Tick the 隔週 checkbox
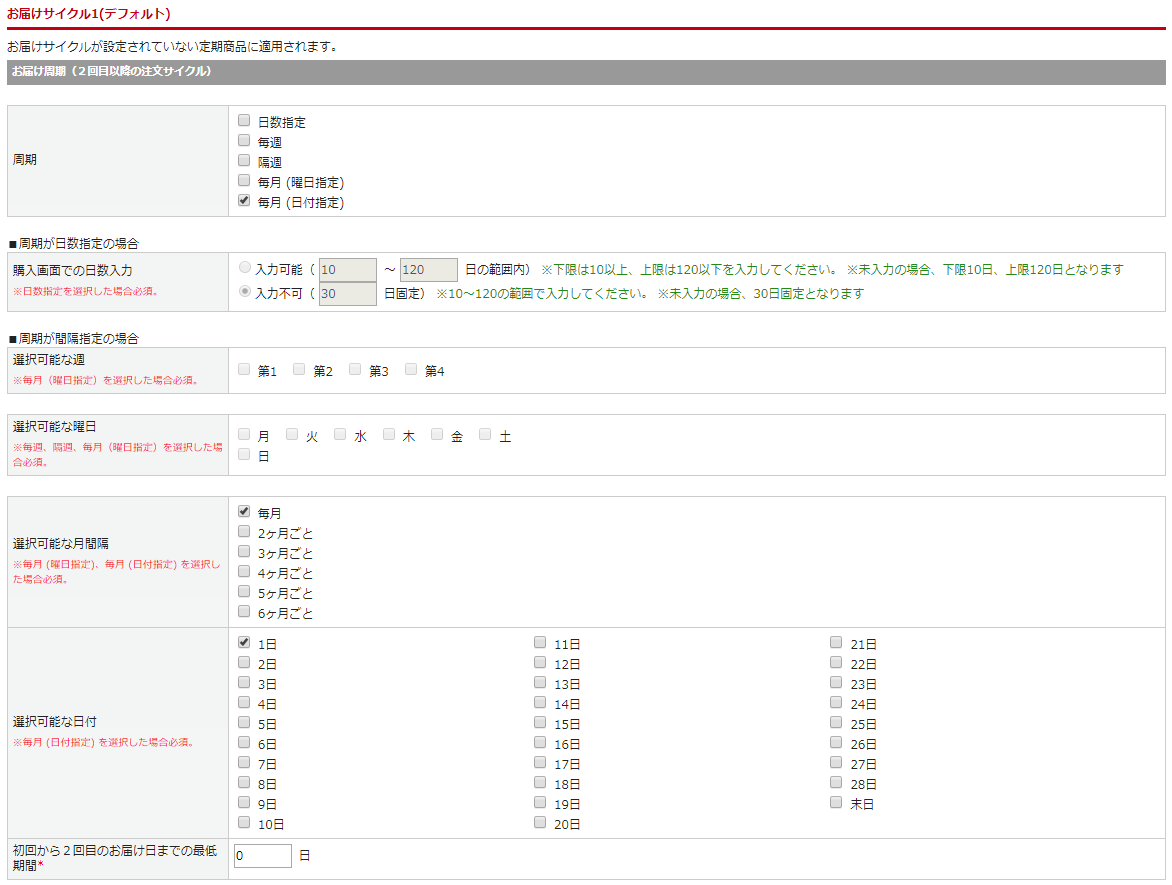 [244, 161]
